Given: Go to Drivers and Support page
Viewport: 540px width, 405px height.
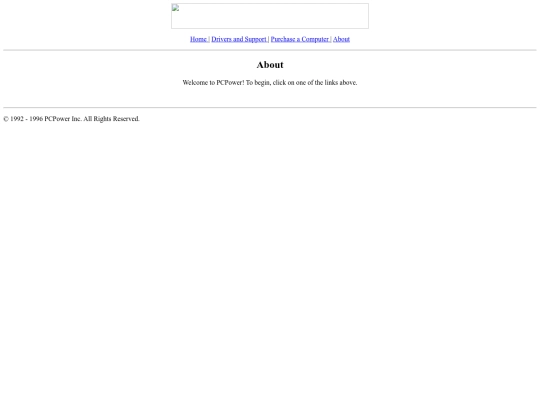Looking at the screenshot, I should coord(239,39).
